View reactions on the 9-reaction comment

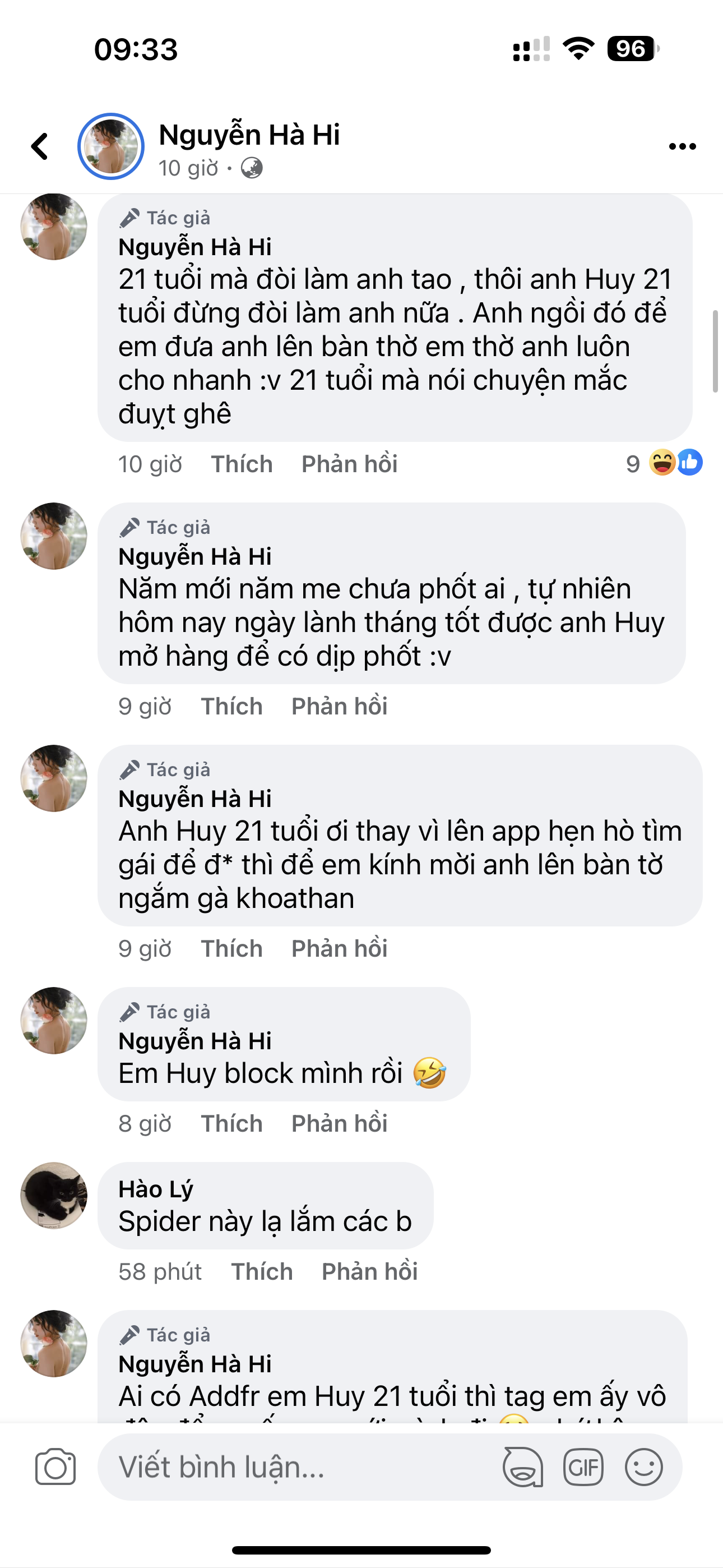point(665,464)
